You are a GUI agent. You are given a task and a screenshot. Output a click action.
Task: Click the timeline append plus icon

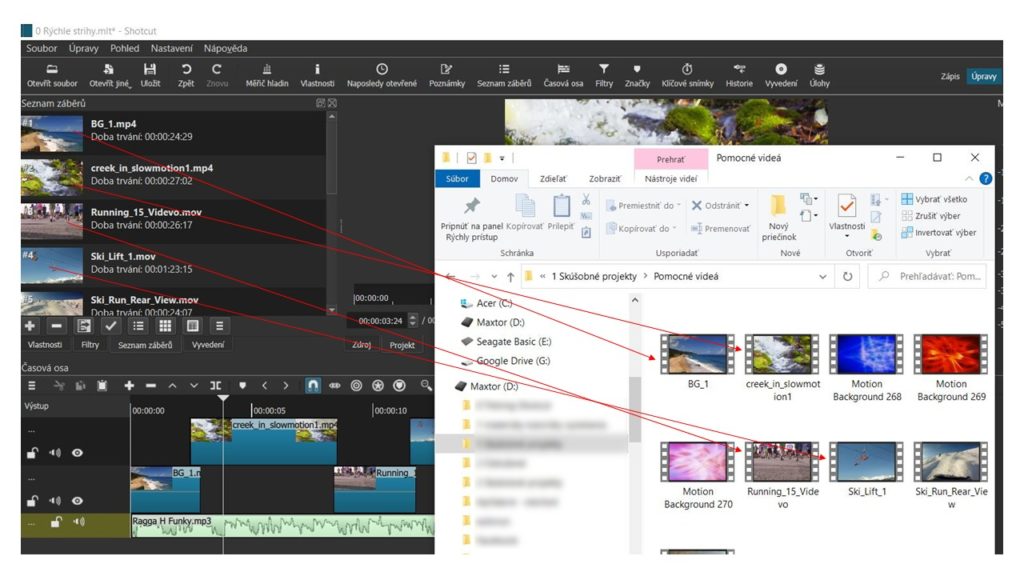129,386
